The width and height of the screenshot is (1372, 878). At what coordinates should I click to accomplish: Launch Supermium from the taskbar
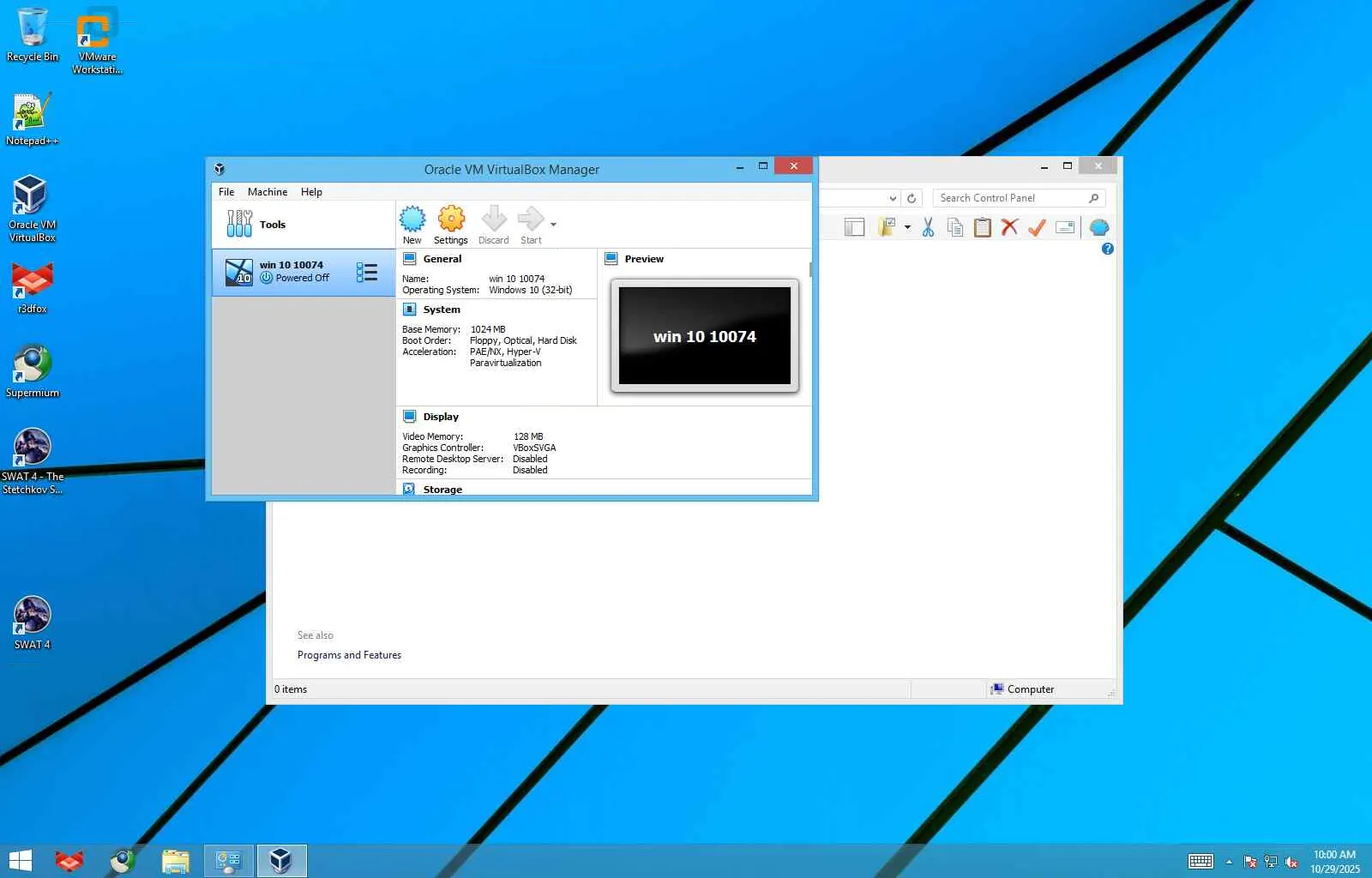pyautogui.click(x=123, y=861)
